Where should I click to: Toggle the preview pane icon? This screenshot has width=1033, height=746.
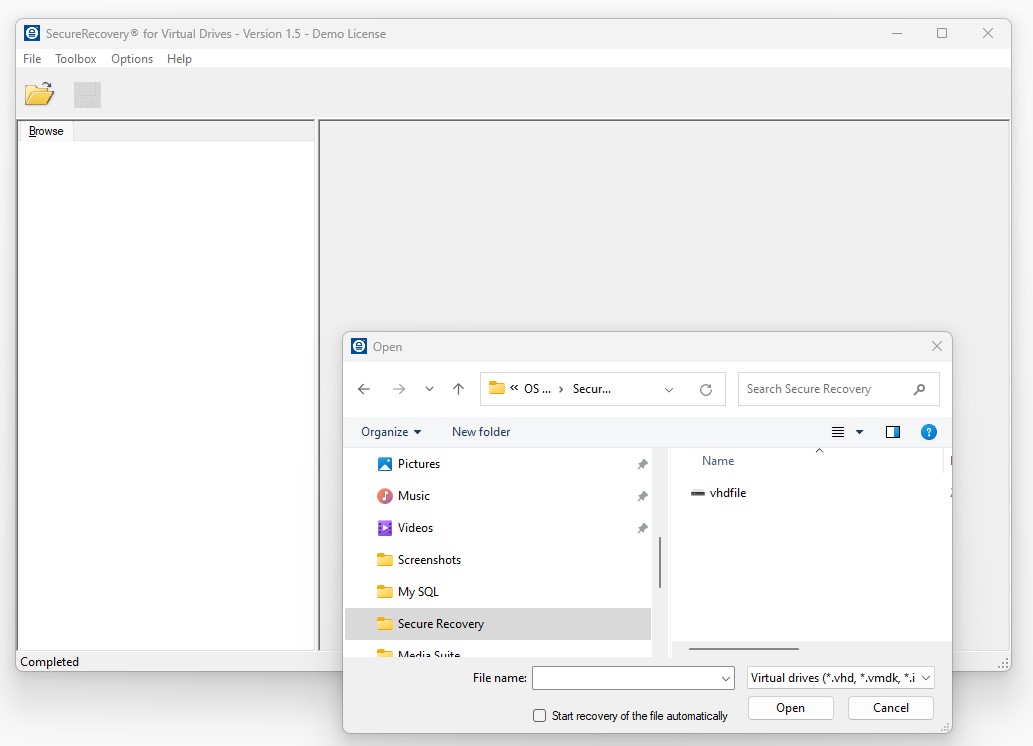893,432
